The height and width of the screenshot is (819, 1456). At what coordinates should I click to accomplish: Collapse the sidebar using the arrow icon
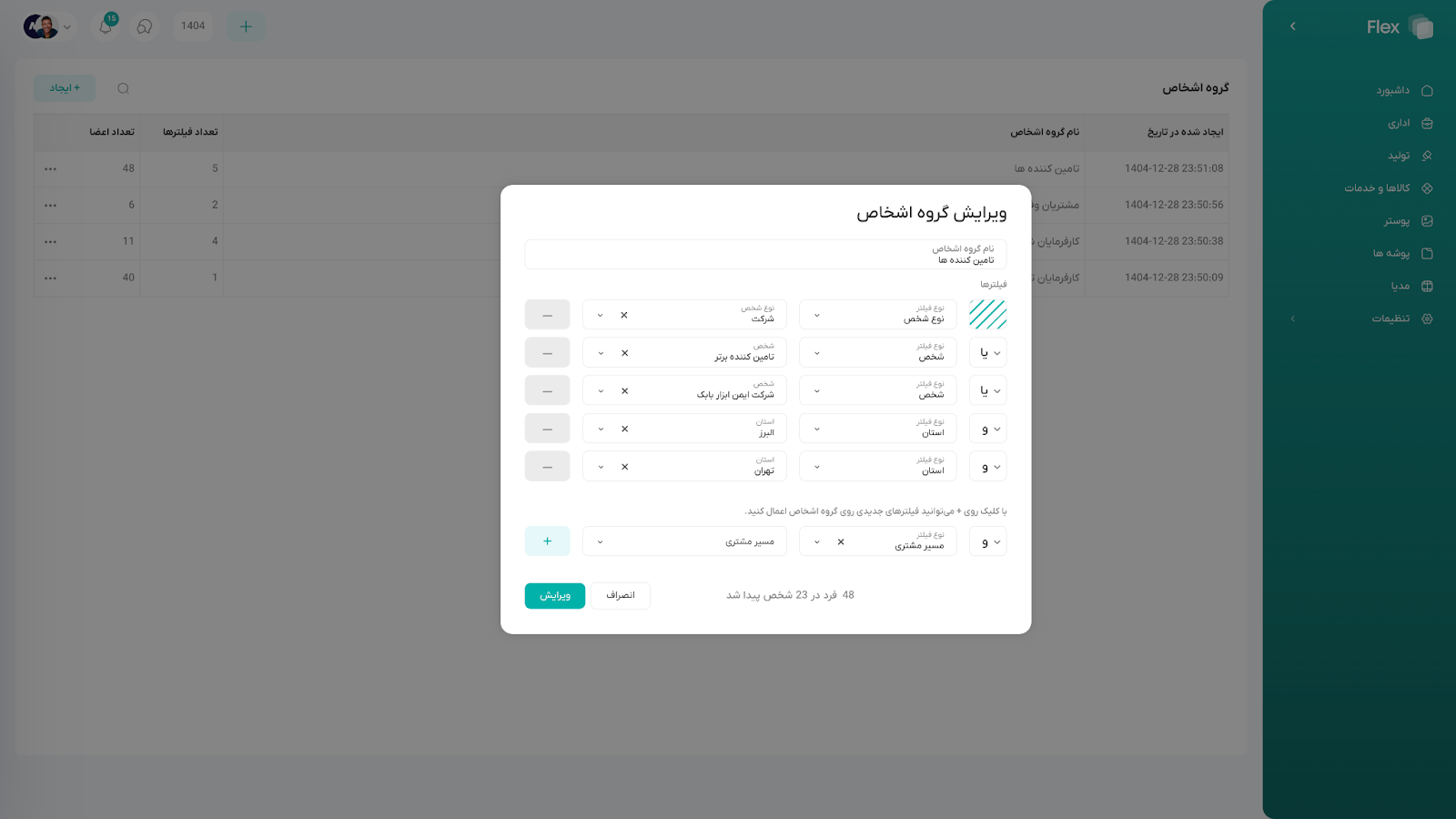click(x=1292, y=26)
